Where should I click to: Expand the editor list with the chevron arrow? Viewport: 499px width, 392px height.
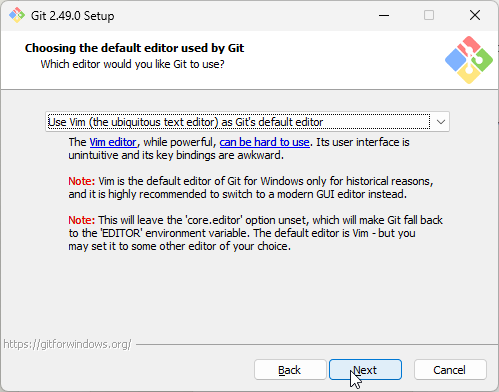[x=441, y=122]
